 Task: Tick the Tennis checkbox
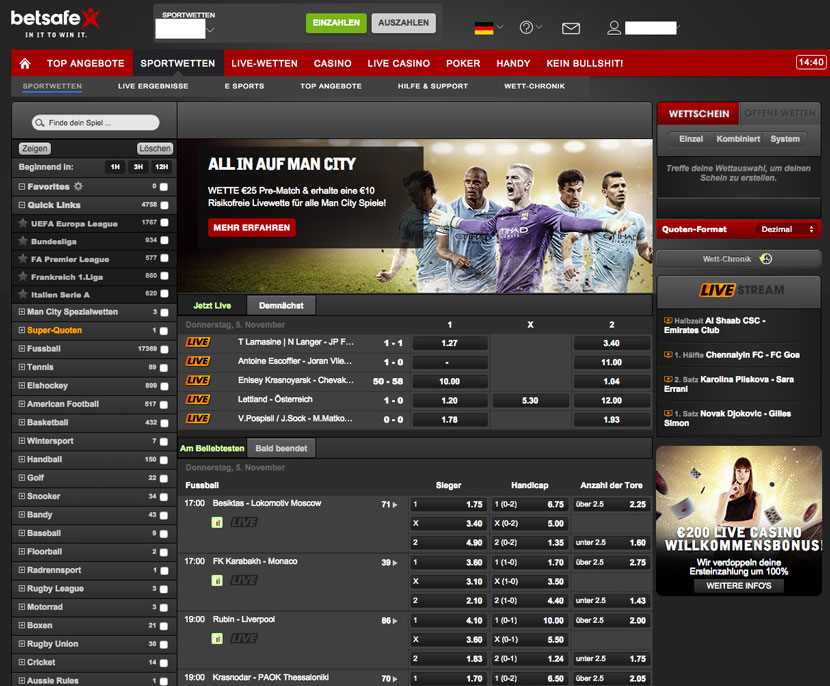pyautogui.click(x=164, y=368)
